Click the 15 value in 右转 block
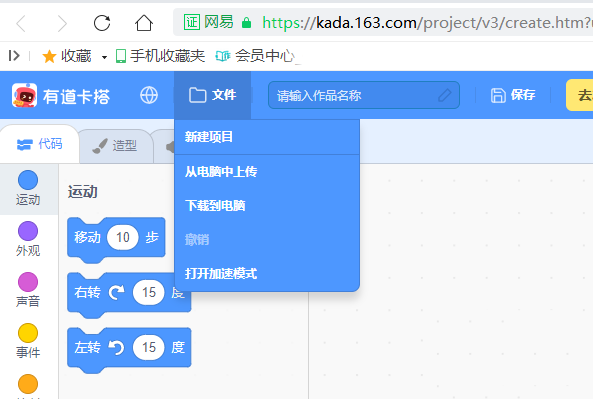593x399 pixels. 149,292
